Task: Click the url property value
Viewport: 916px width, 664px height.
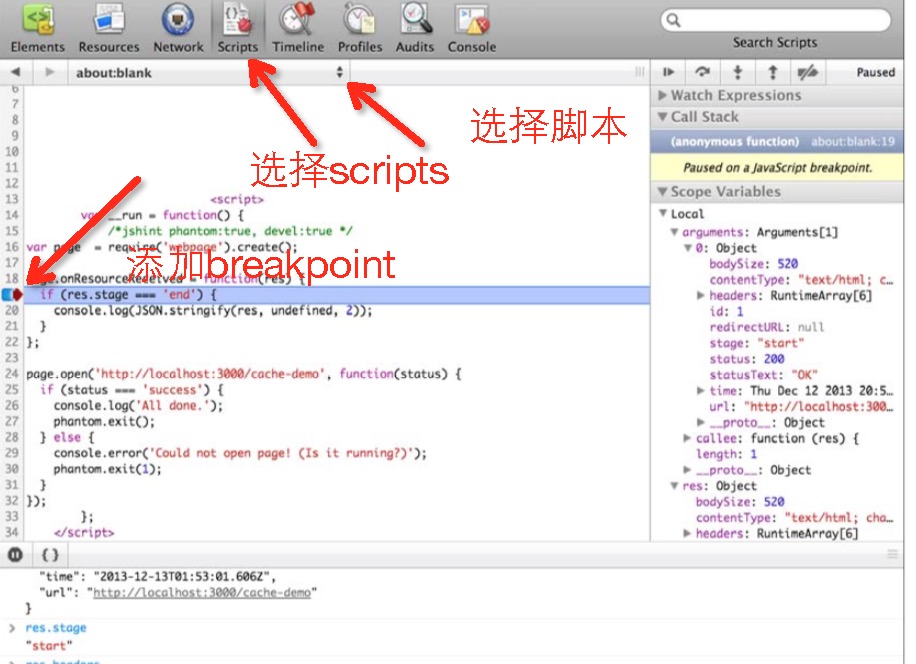Action: pyautogui.click(x=819, y=406)
